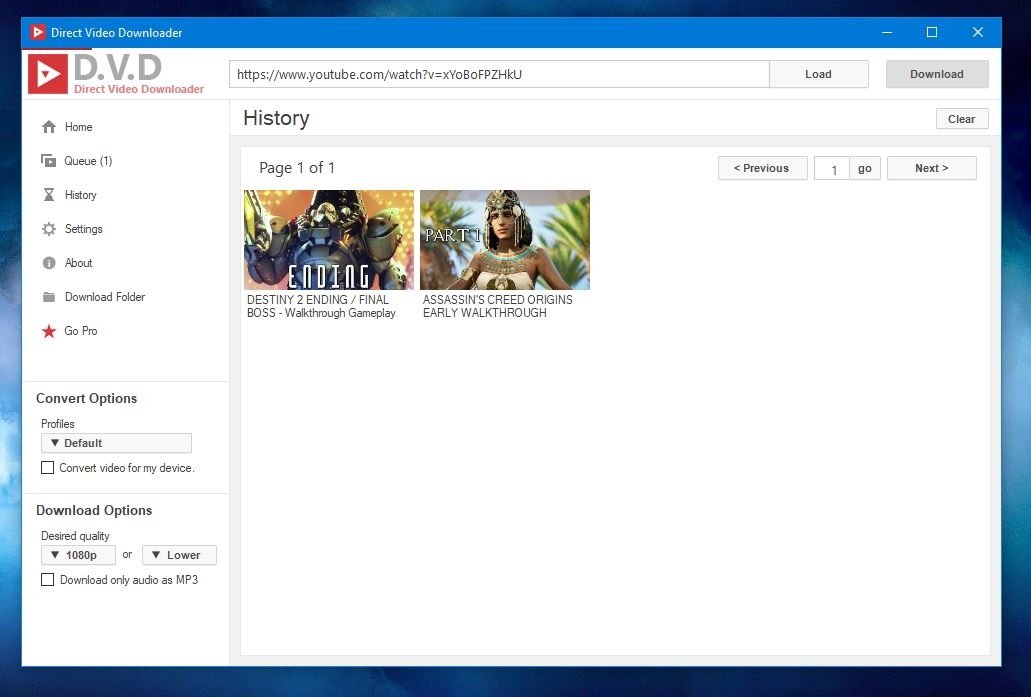This screenshot has height=697, width=1031.
Task: Click the Load button
Action: [819, 74]
